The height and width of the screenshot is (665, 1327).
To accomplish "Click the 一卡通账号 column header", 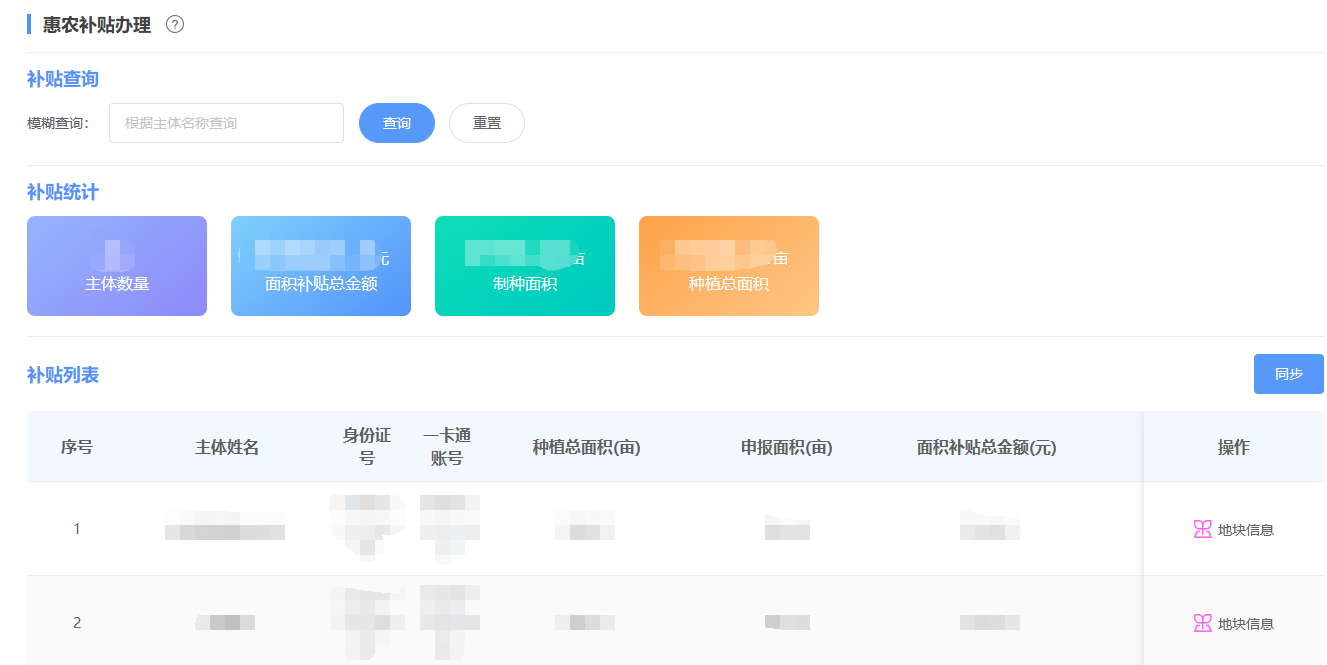I will (447, 447).
